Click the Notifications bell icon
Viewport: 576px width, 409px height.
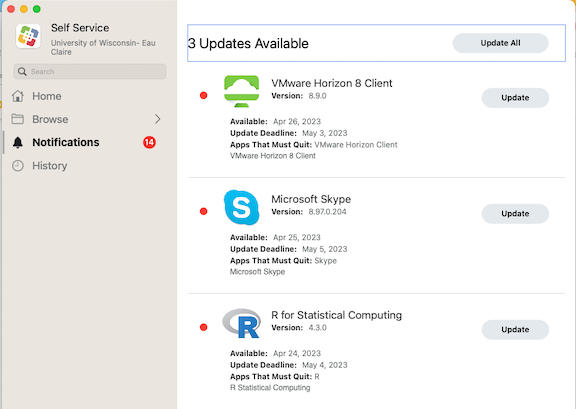point(18,143)
